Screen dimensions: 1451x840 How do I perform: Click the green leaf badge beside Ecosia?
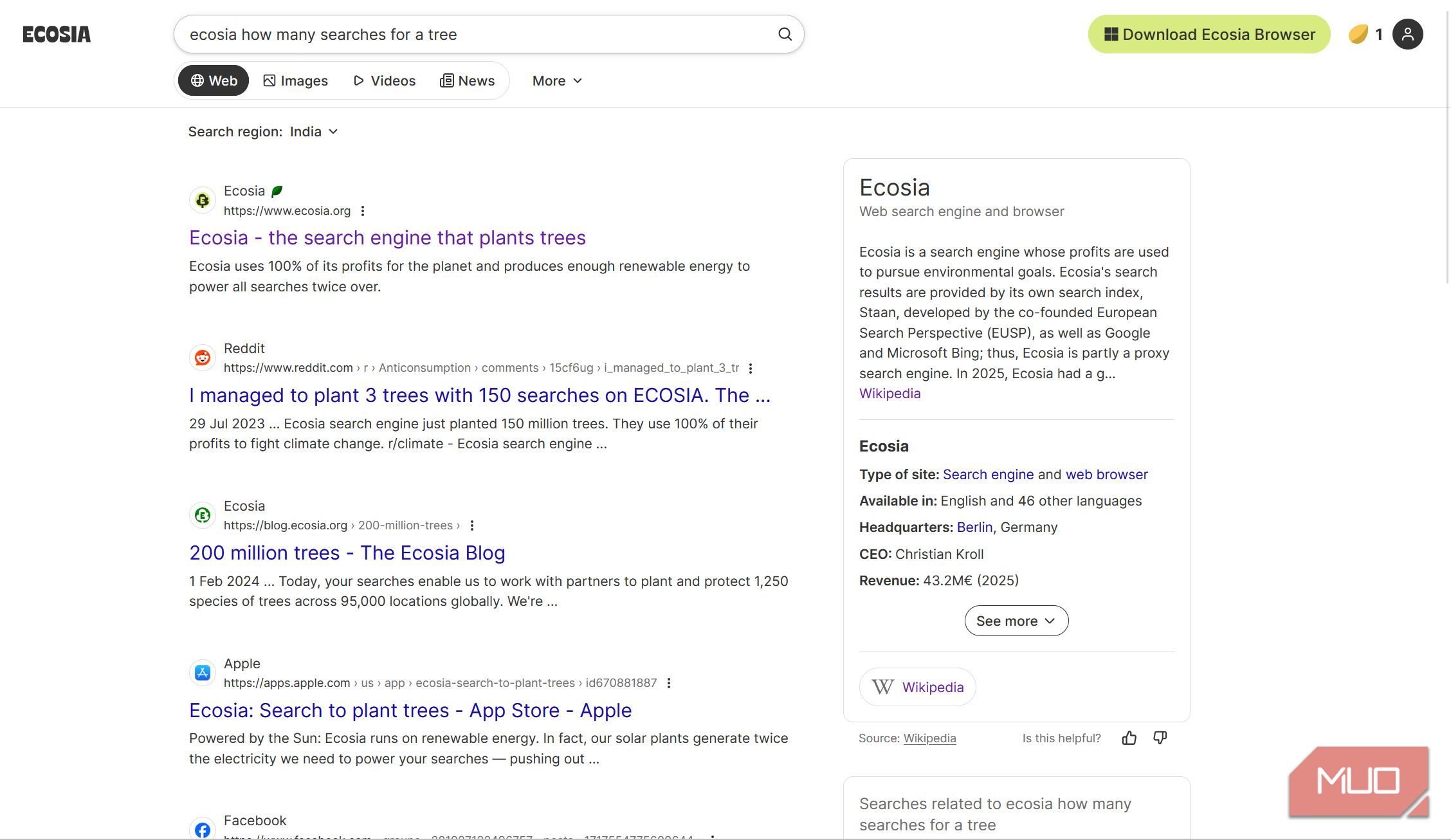point(277,191)
